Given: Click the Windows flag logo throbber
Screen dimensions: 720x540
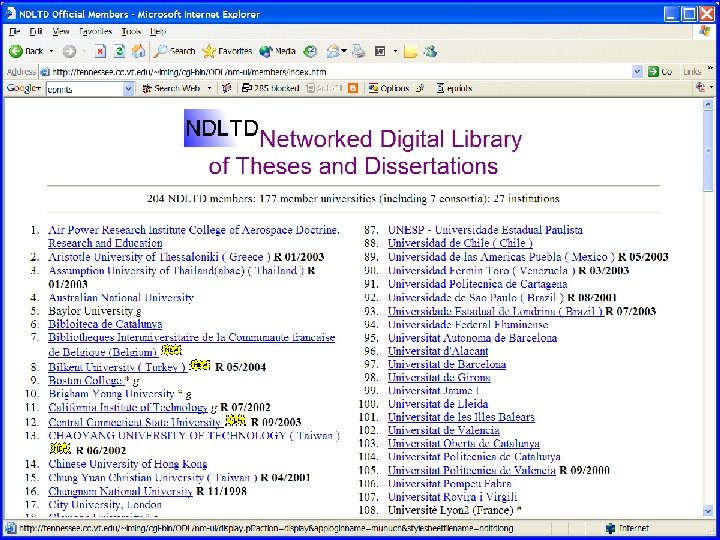Looking at the screenshot, I should (x=705, y=31).
